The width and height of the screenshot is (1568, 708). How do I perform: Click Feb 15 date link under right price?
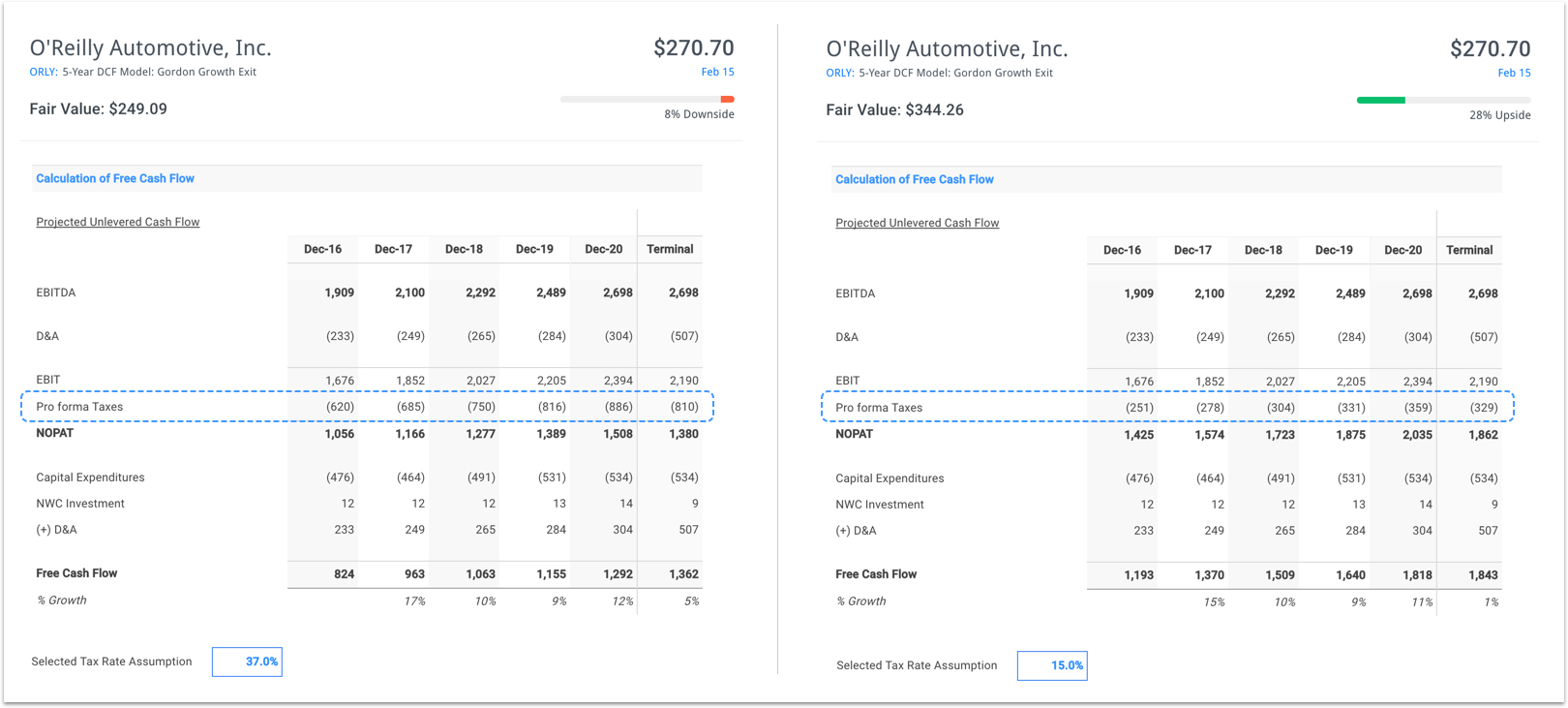1515,73
